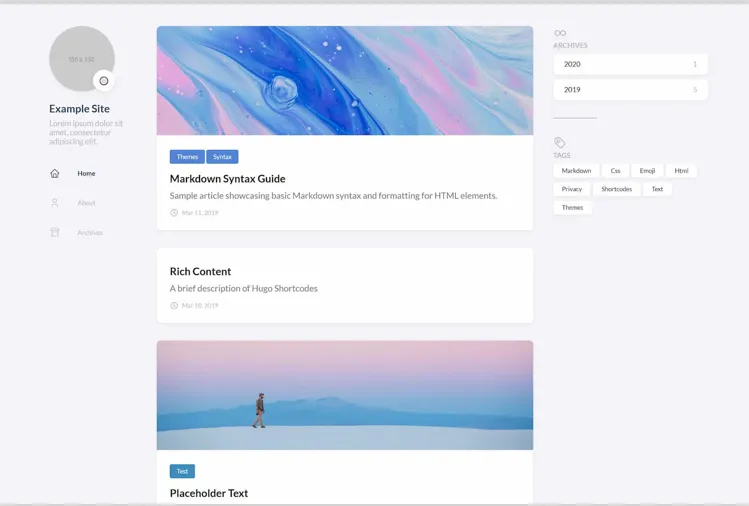The image size is (749, 506).
Task: Open the Markdown Syntax Guide cover image
Action: pyautogui.click(x=345, y=80)
